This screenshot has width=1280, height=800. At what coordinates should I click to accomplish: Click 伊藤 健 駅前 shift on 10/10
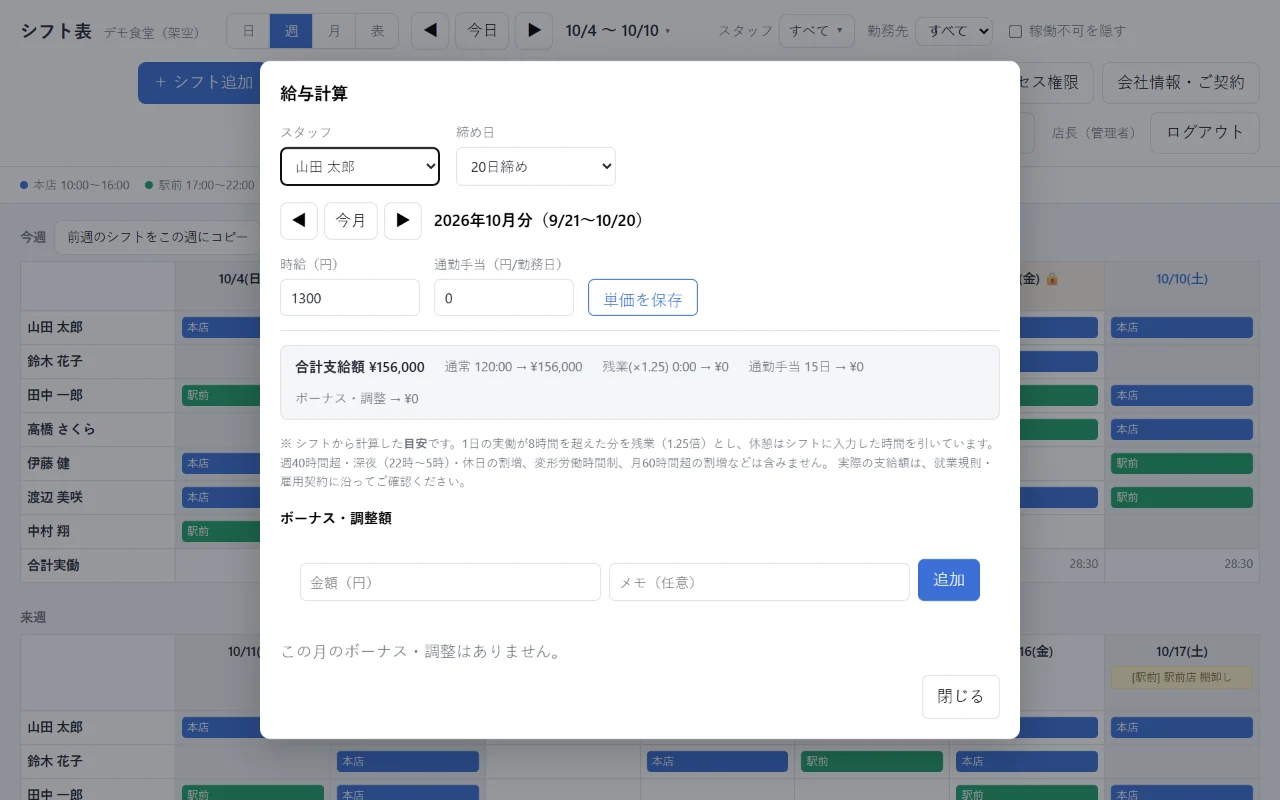tap(1182, 463)
